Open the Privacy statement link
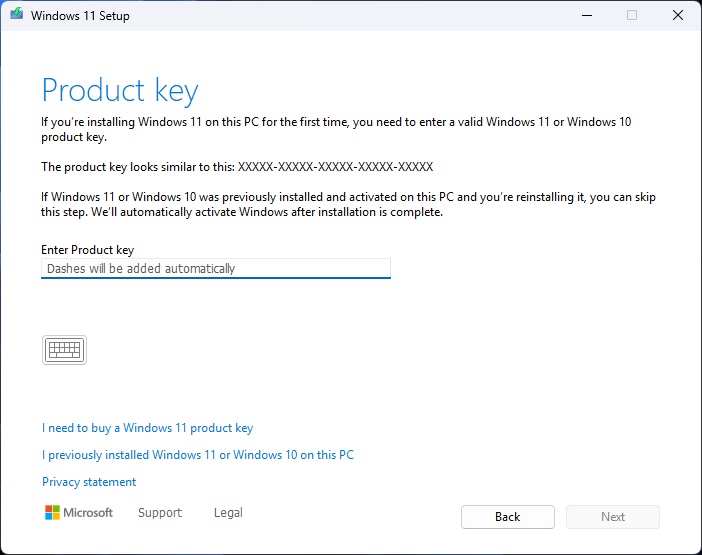This screenshot has height=555, width=702. tap(89, 482)
